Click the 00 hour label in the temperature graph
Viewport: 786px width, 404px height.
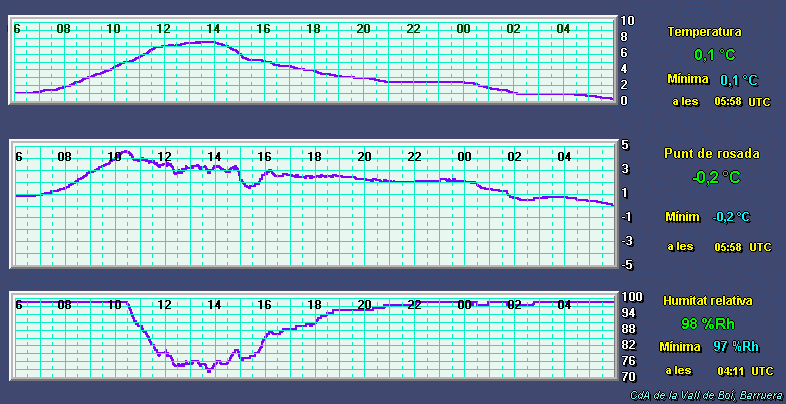click(x=464, y=29)
